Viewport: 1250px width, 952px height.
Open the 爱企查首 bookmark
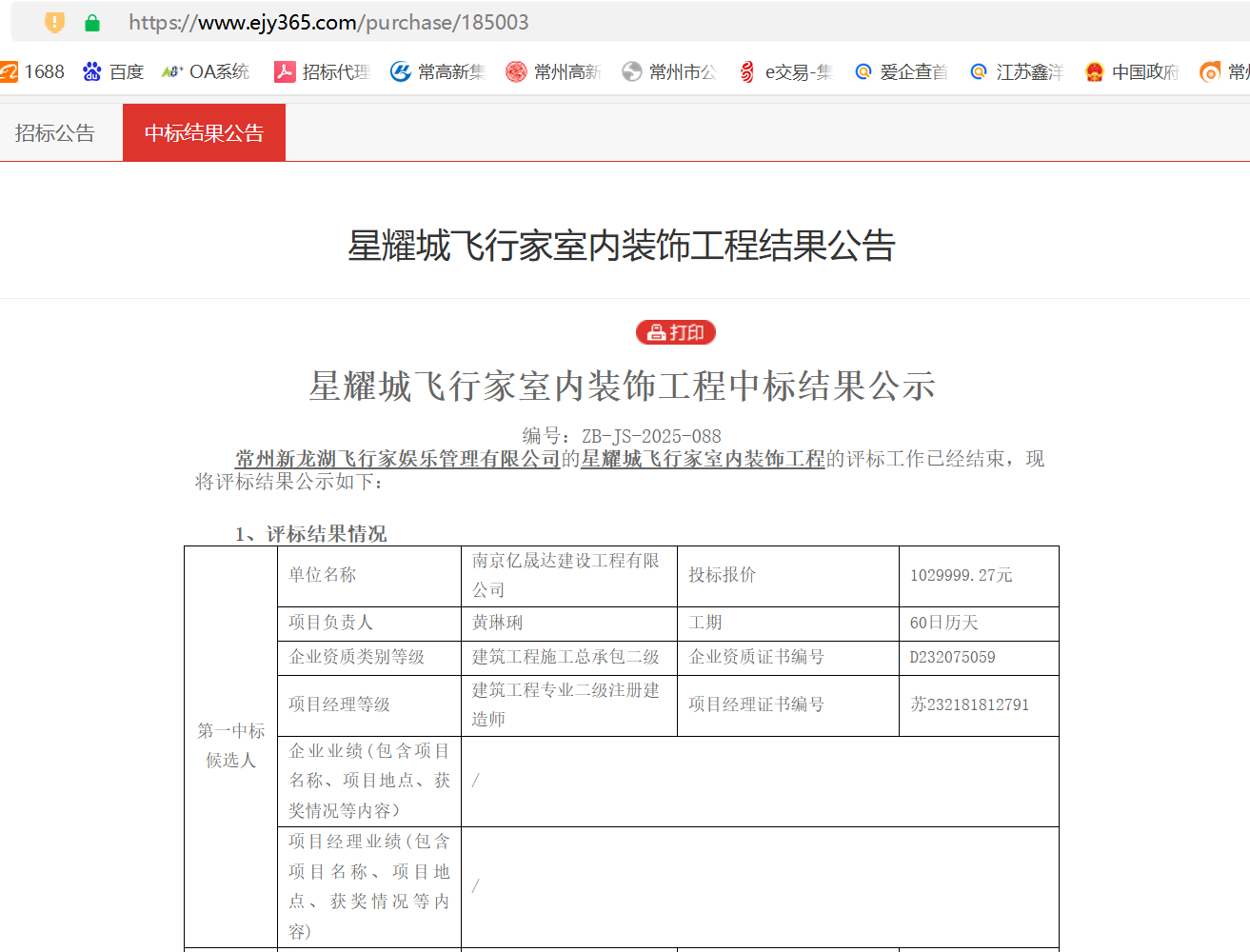pos(901,71)
